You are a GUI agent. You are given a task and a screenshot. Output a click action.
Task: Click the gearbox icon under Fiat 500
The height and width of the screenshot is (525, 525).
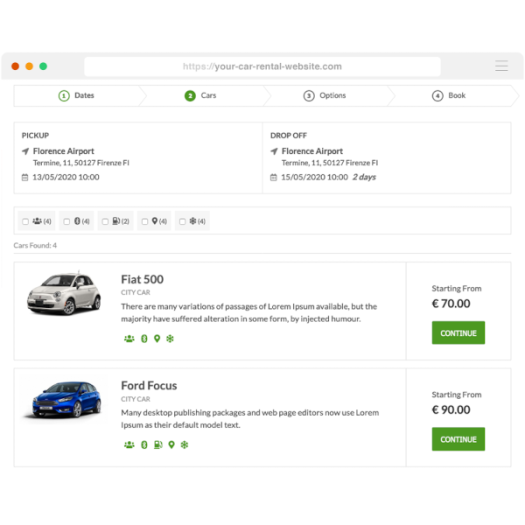[144, 339]
